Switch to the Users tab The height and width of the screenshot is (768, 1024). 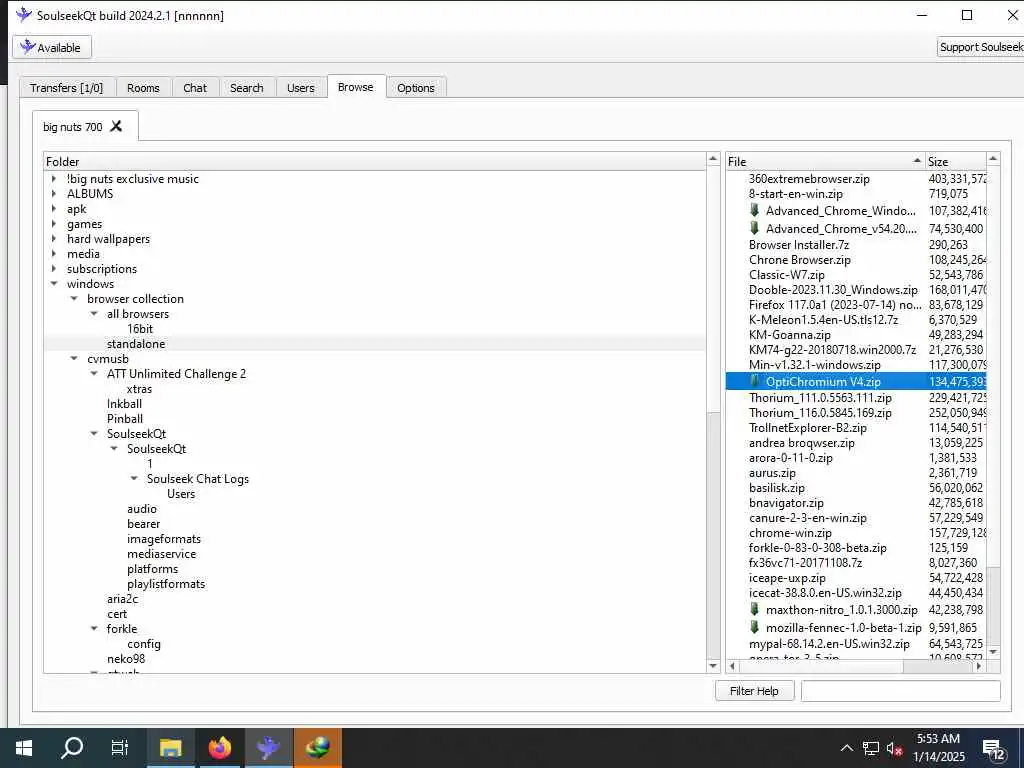coord(300,88)
